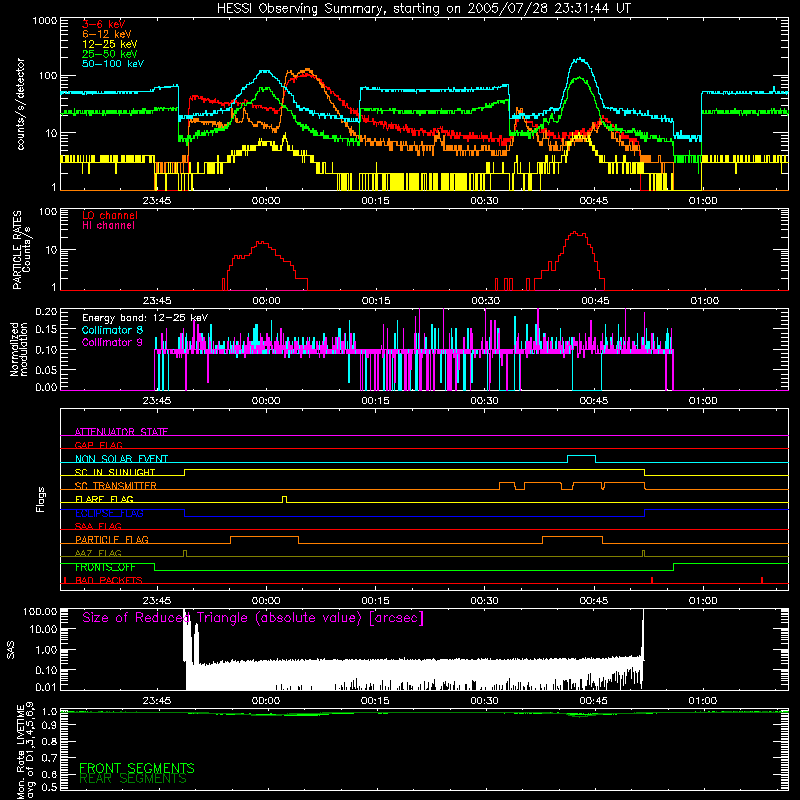
Task: Click the flare flag pulse near 00:02
Action: coord(284,499)
